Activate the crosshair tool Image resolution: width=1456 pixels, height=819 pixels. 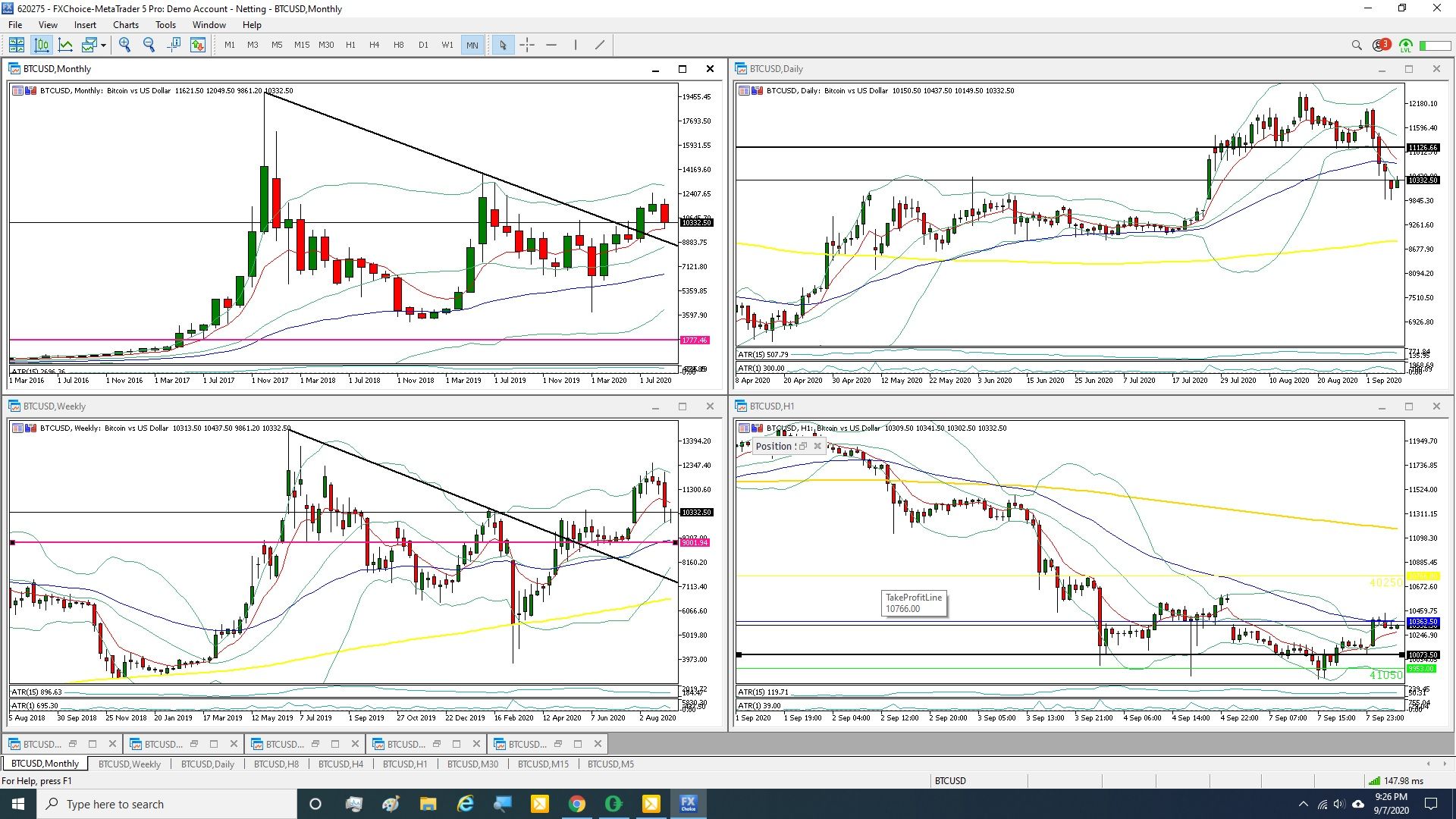point(527,45)
